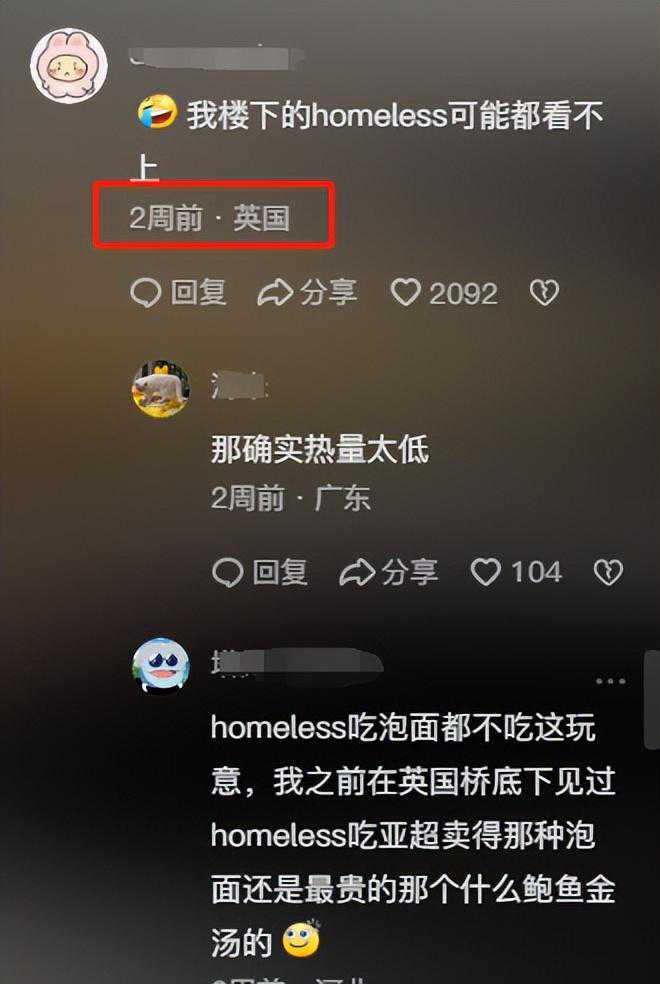660x984 pixels.
Task: Reply to the 那确实热量太低 comment
Action: click(x=260, y=572)
